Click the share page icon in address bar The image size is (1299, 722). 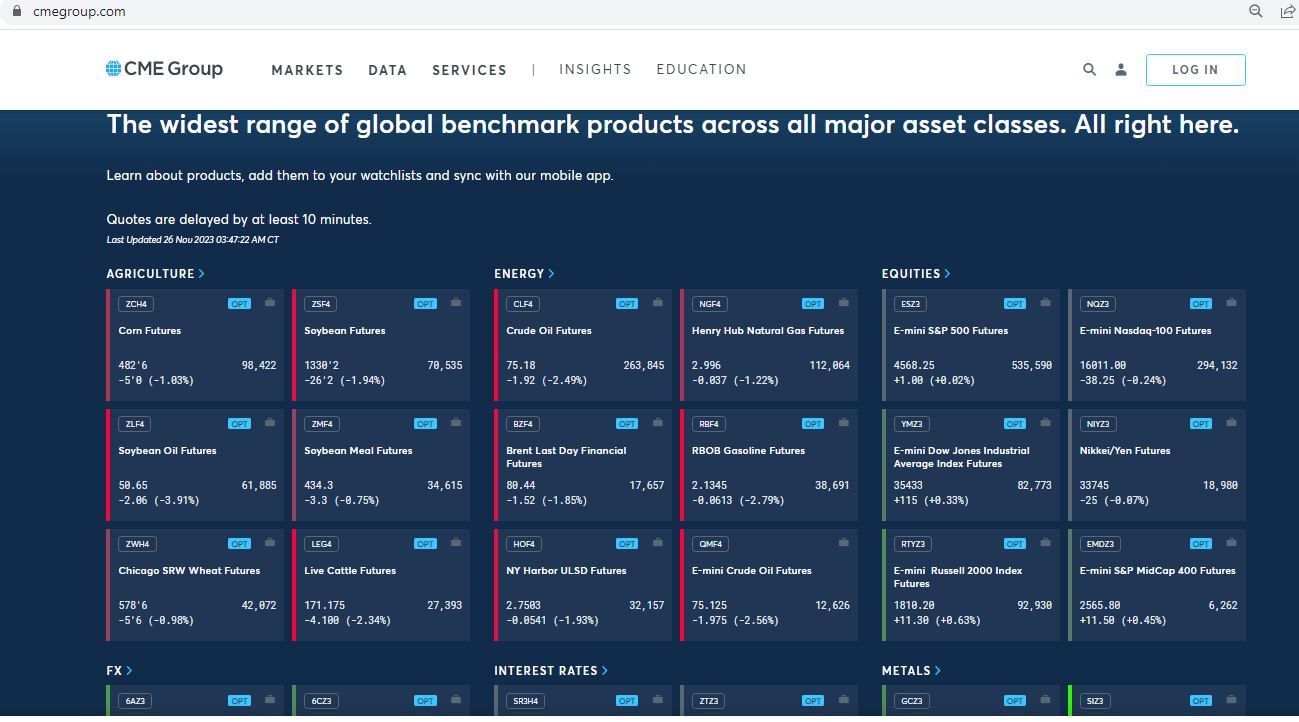[1287, 11]
